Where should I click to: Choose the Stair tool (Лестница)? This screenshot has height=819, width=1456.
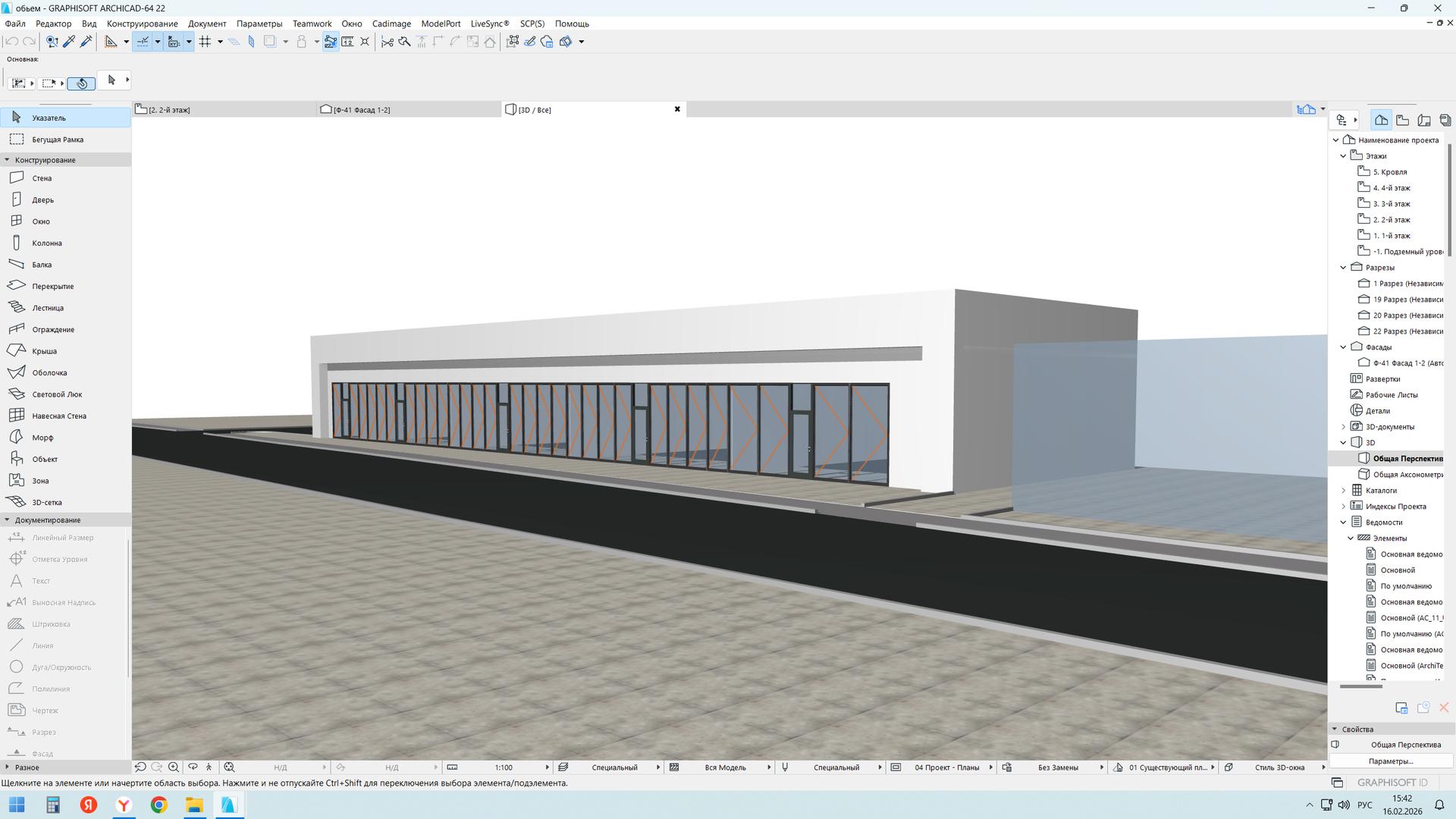point(47,308)
